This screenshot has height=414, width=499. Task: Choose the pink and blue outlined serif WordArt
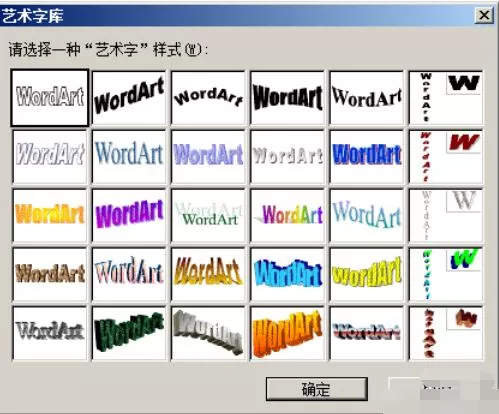click(129, 274)
